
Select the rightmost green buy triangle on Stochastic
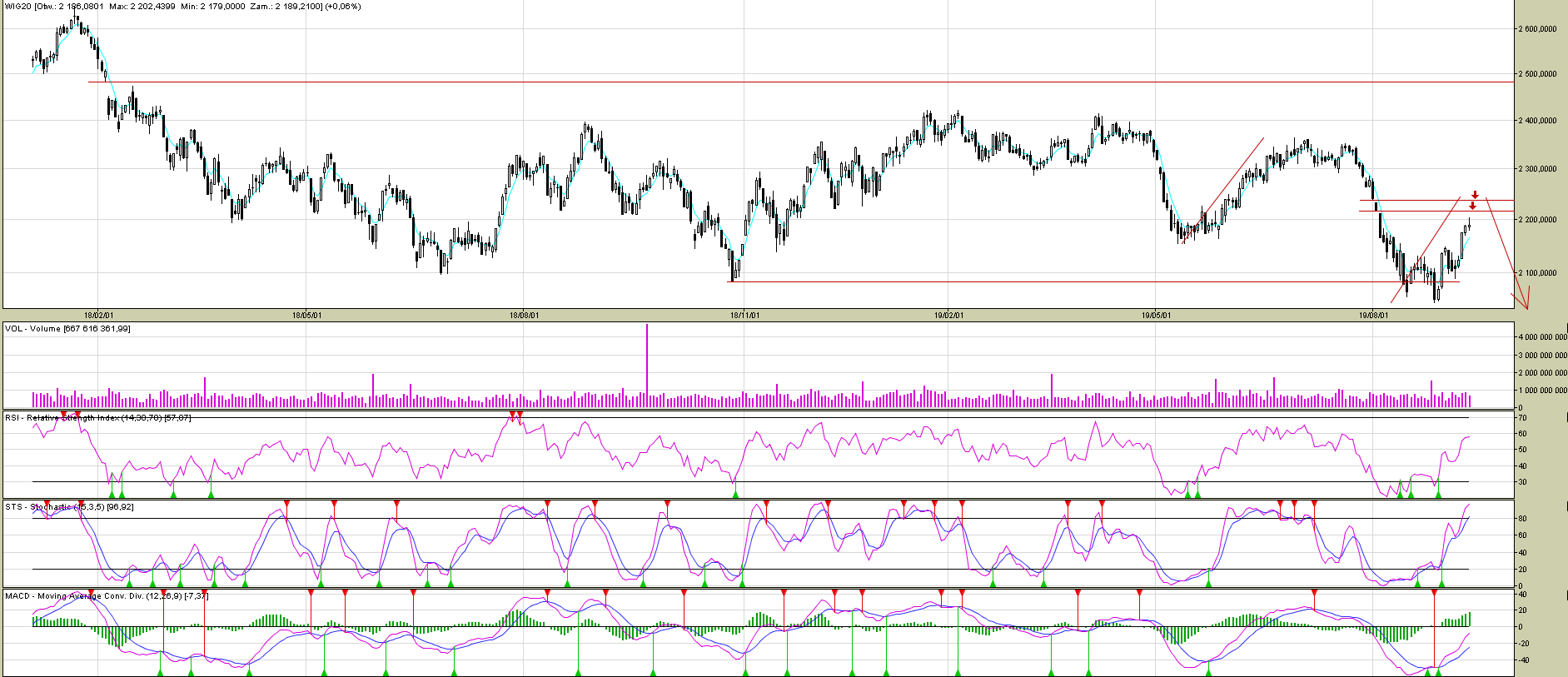coord(1441,584)
